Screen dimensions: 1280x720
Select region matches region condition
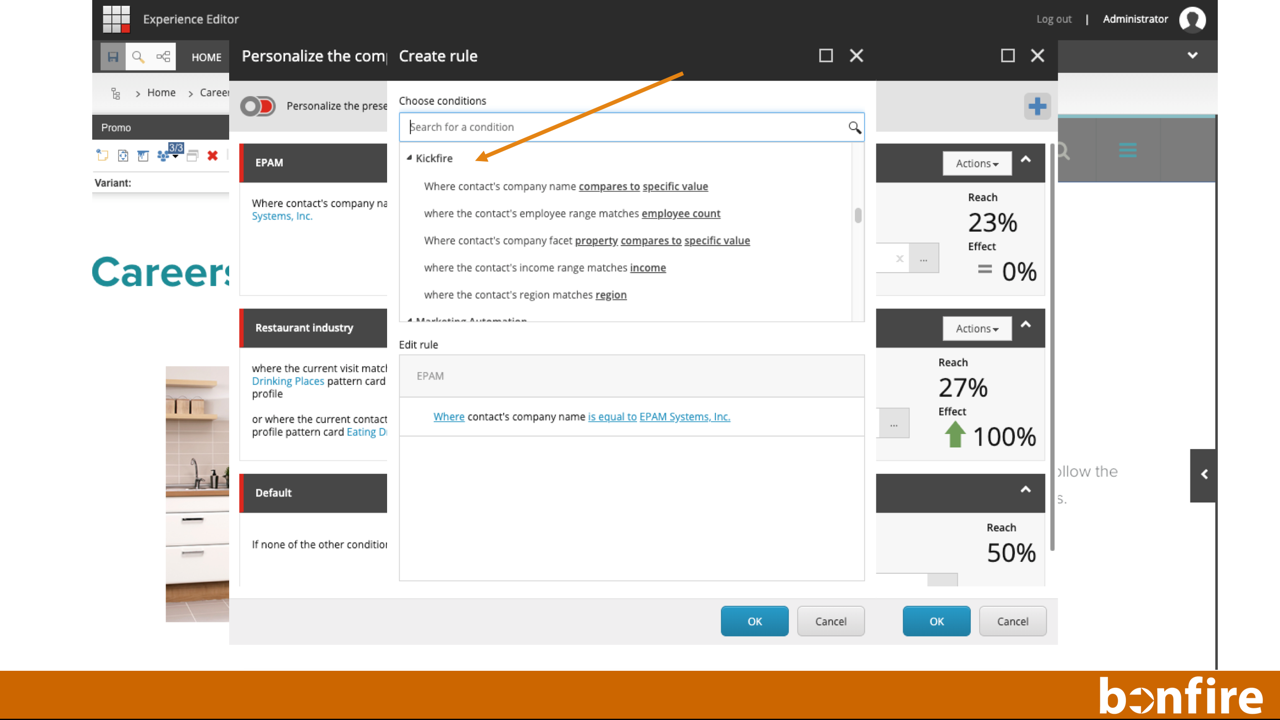[x=525, y=294]
